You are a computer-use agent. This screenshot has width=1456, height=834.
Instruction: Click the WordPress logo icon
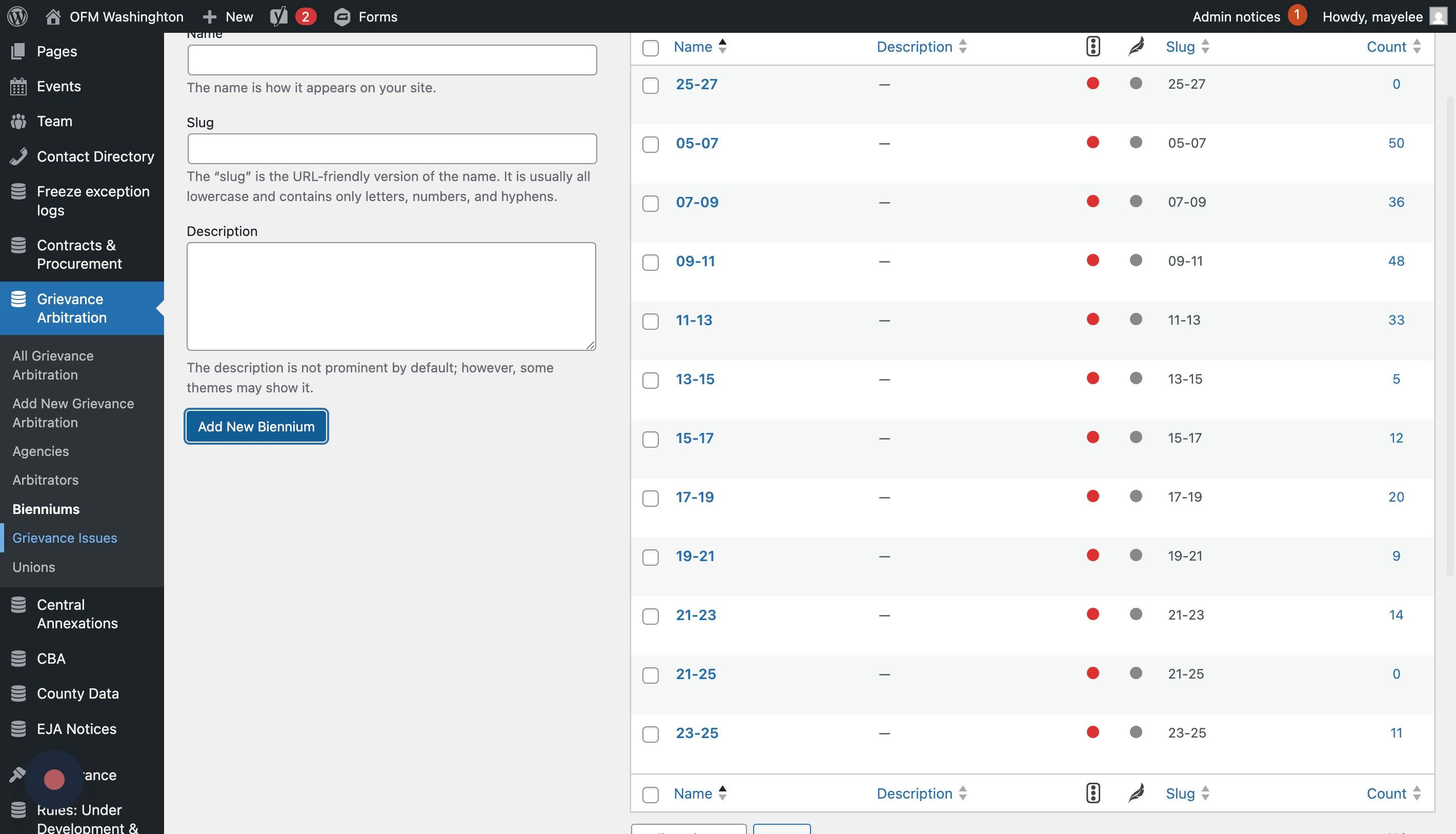pyautogui.click(x=17, y=16)
